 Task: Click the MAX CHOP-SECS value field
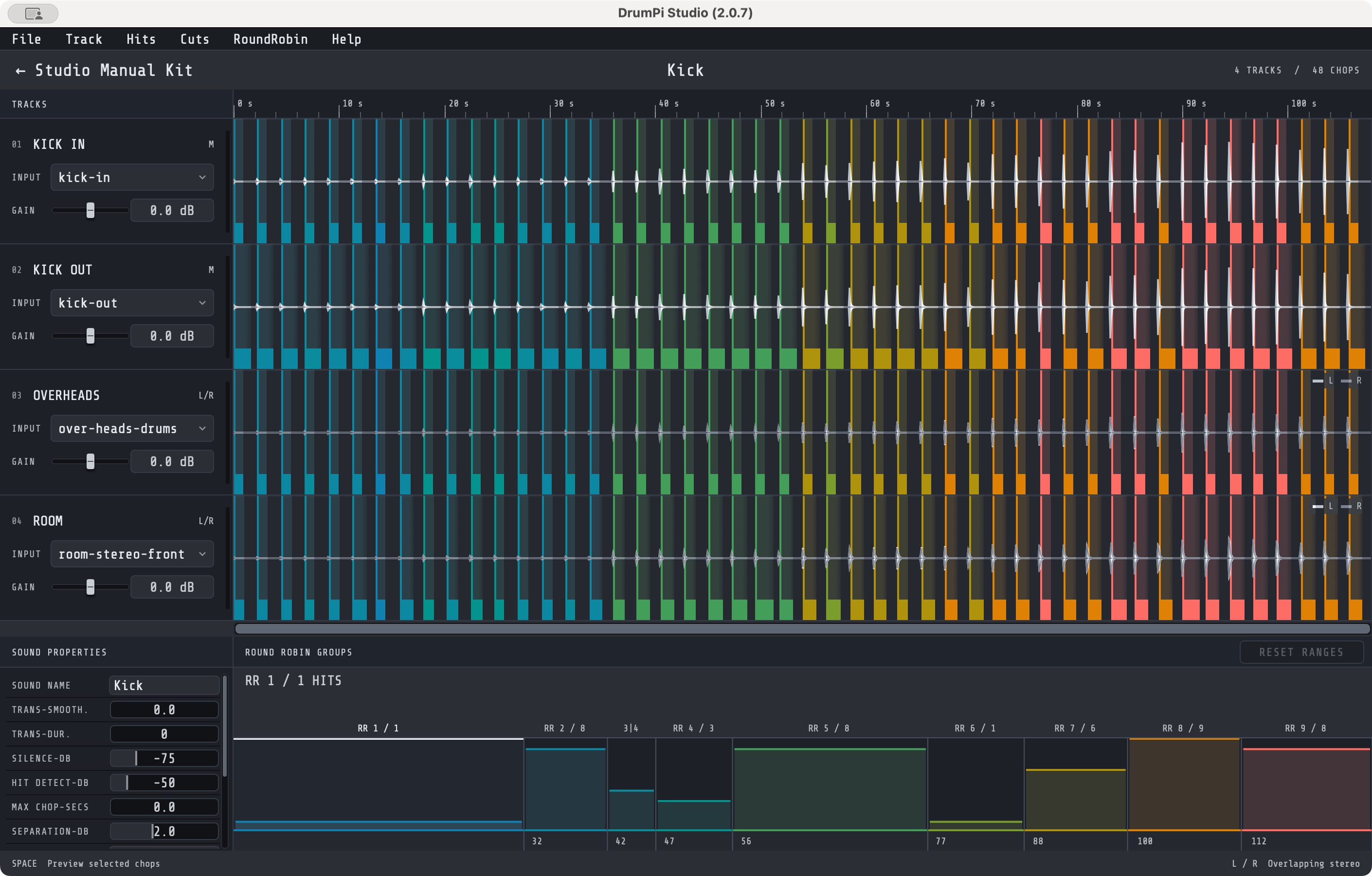coord(164,807)
